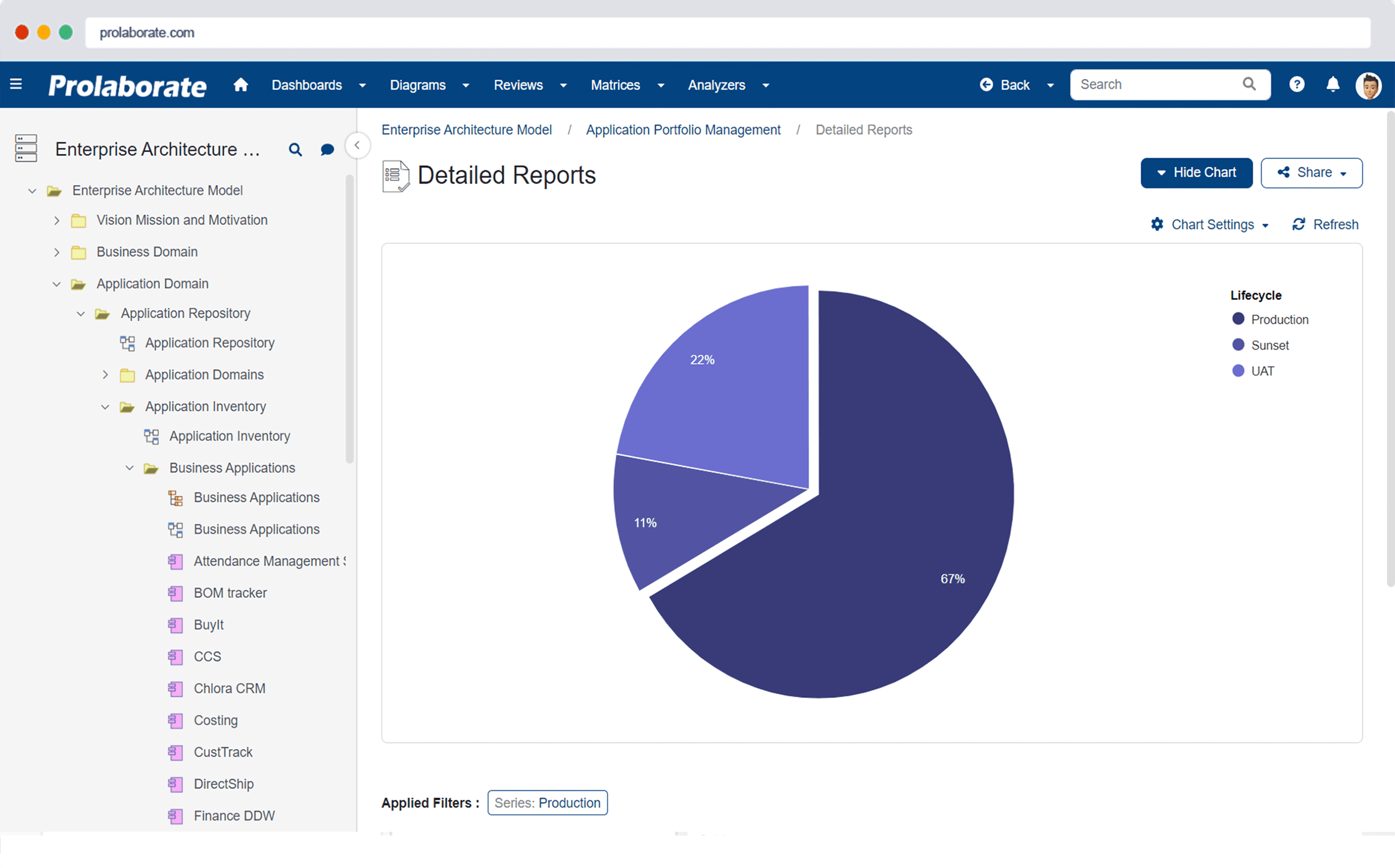Open notifications bell icon
The height and width of the screenshot is (868, 1395).
(x=1333, y=85)
